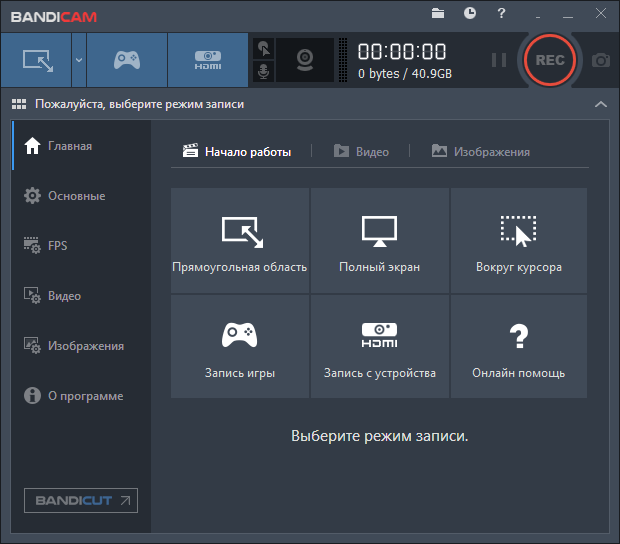Collapse the mode selection panel chevron

point(601,104)
